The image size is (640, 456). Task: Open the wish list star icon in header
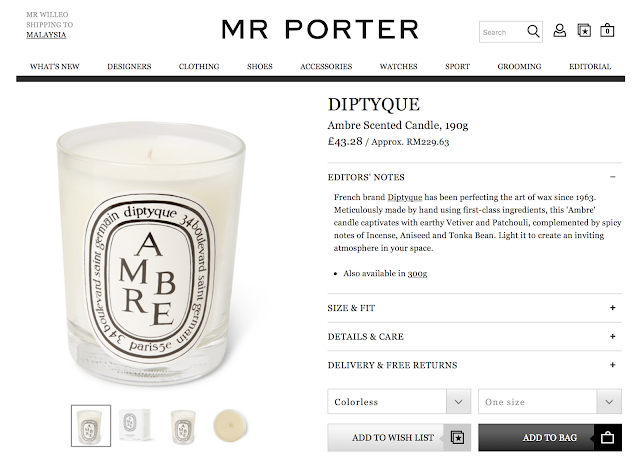tap(584, 31)
